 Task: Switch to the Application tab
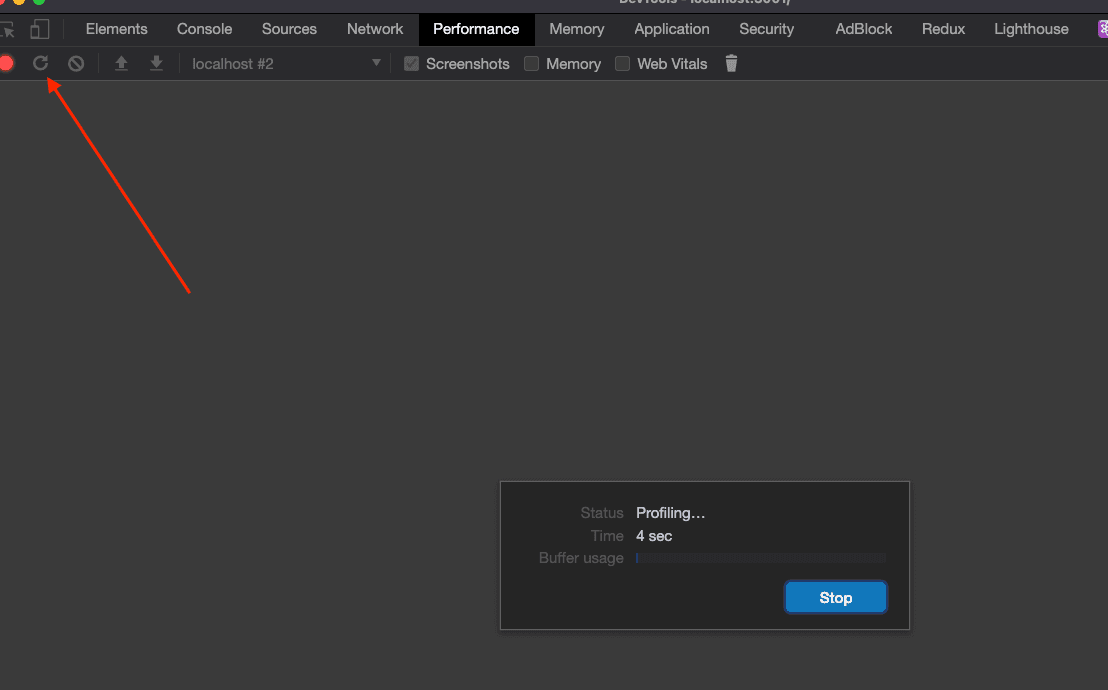point(671,29)
